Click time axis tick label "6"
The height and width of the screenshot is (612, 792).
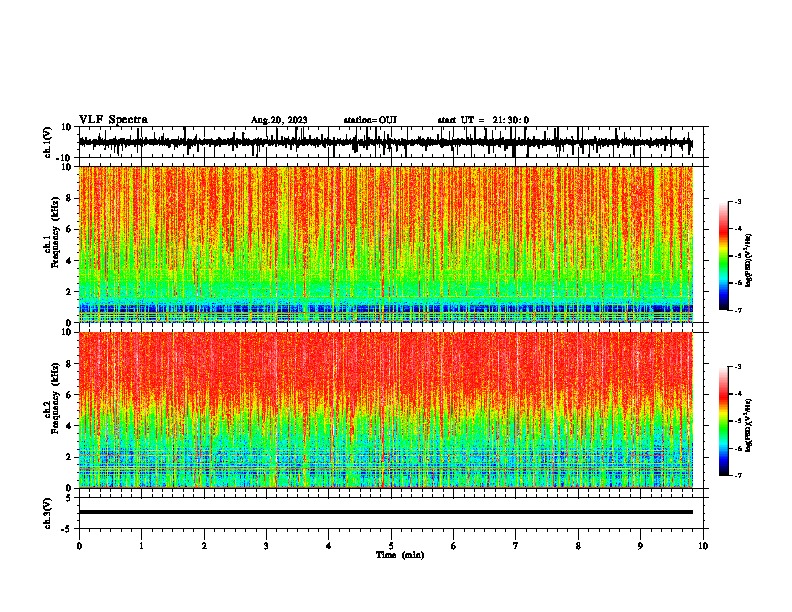454,546
